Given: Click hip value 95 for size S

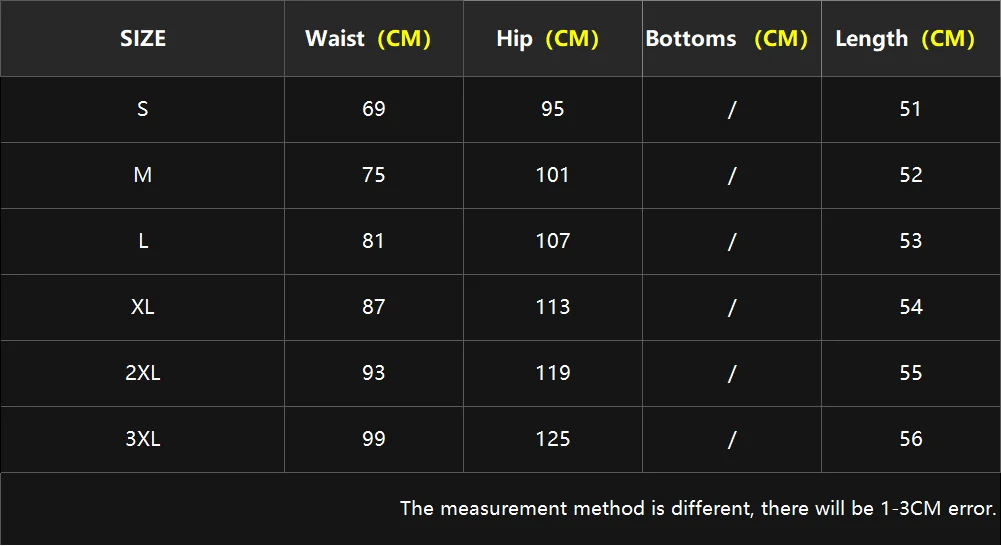Looking at the screenshot, I should [x=553, y=109].
